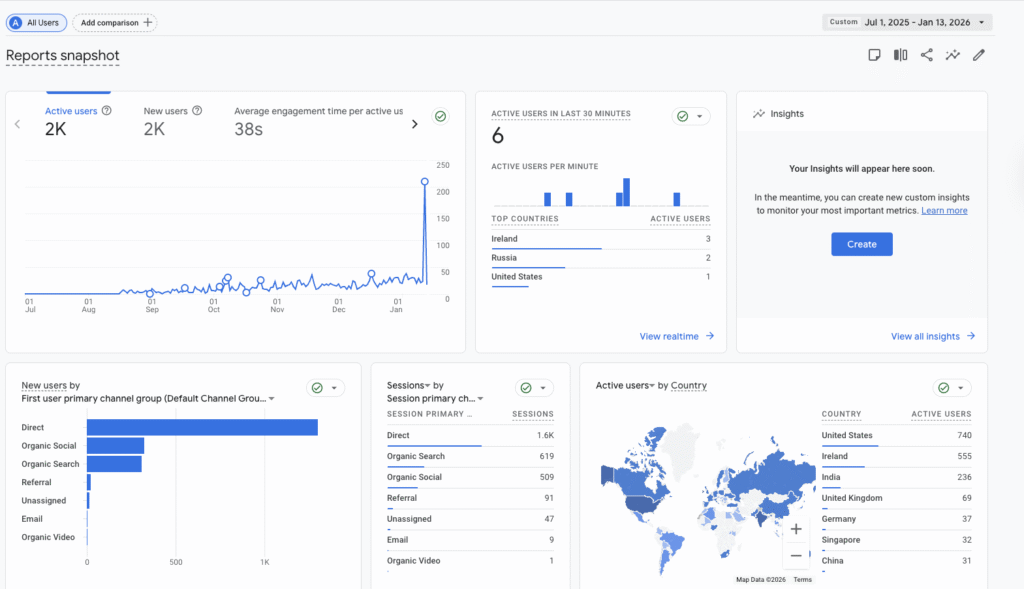Open the date range picker dropdown
This screenshot has height=589, width=1024.
pyautogui.click(x=908, y=22)
